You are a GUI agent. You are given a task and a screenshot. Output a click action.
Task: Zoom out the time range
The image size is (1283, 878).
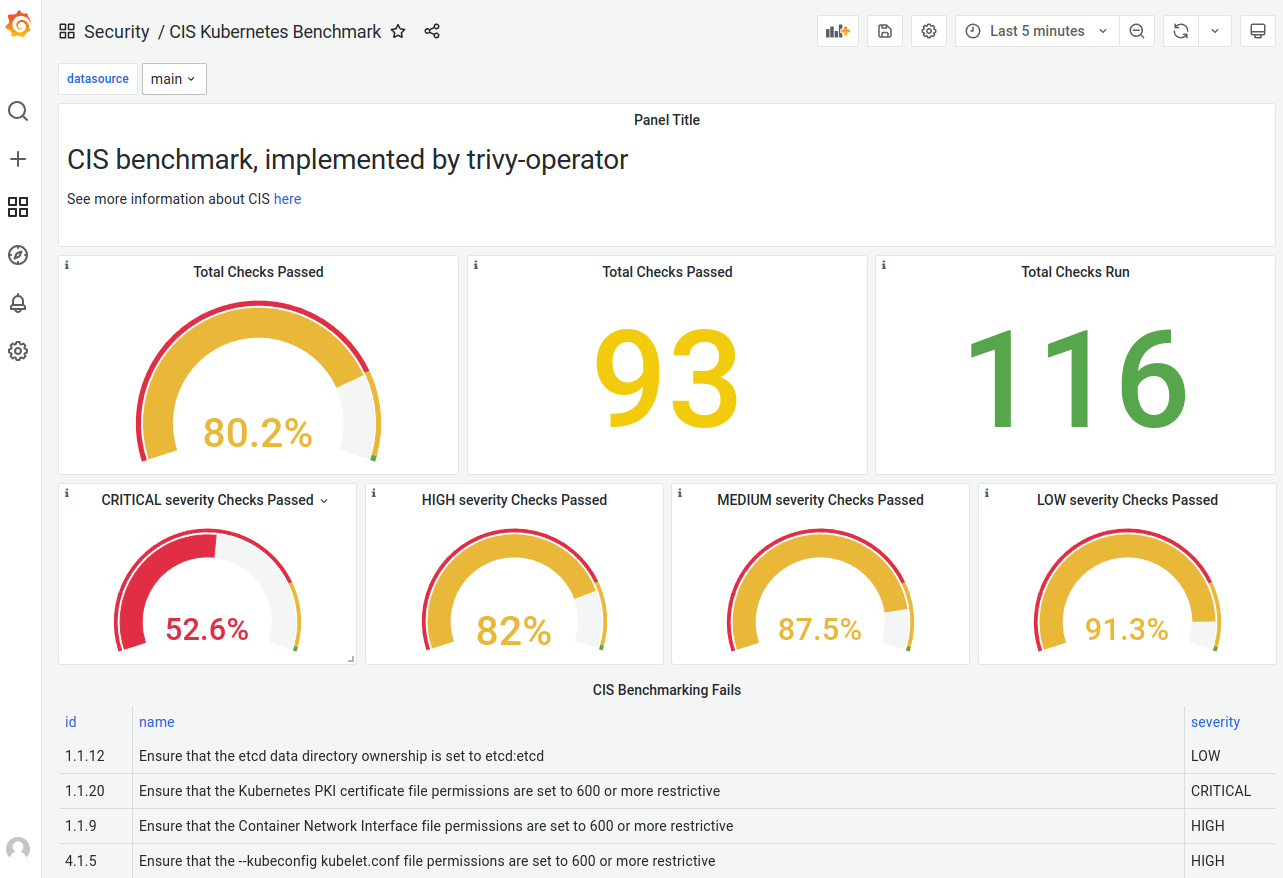pos(1137,31)
